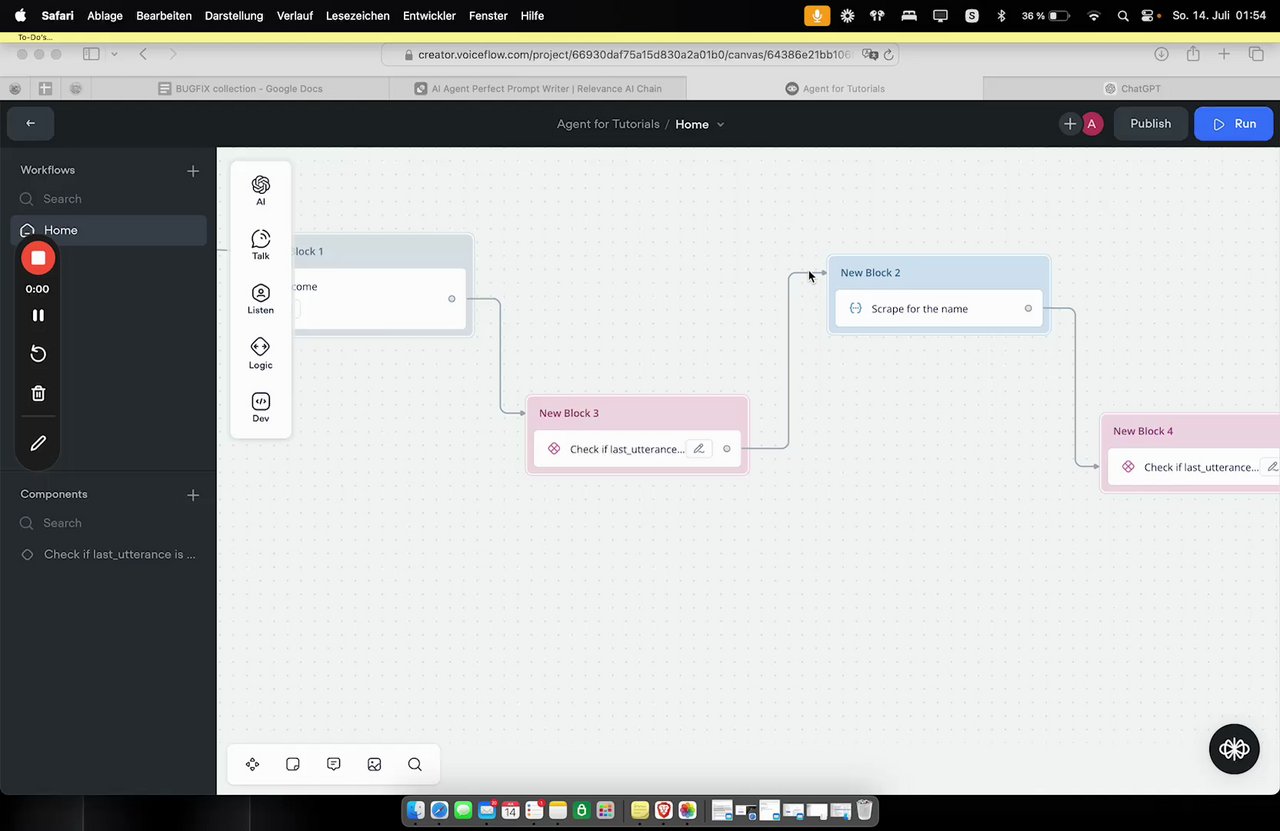Open the Entwickler menu

(x=429, y=16)
